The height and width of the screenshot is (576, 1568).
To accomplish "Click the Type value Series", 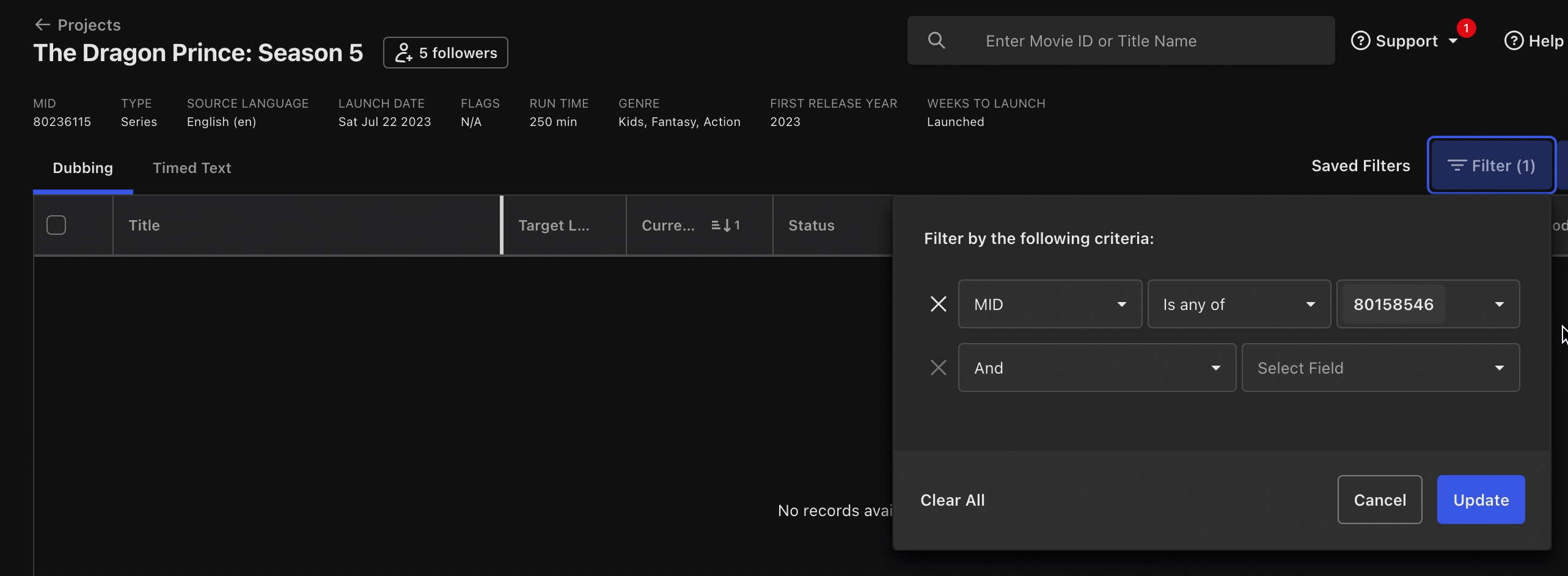I will [139, 122].
